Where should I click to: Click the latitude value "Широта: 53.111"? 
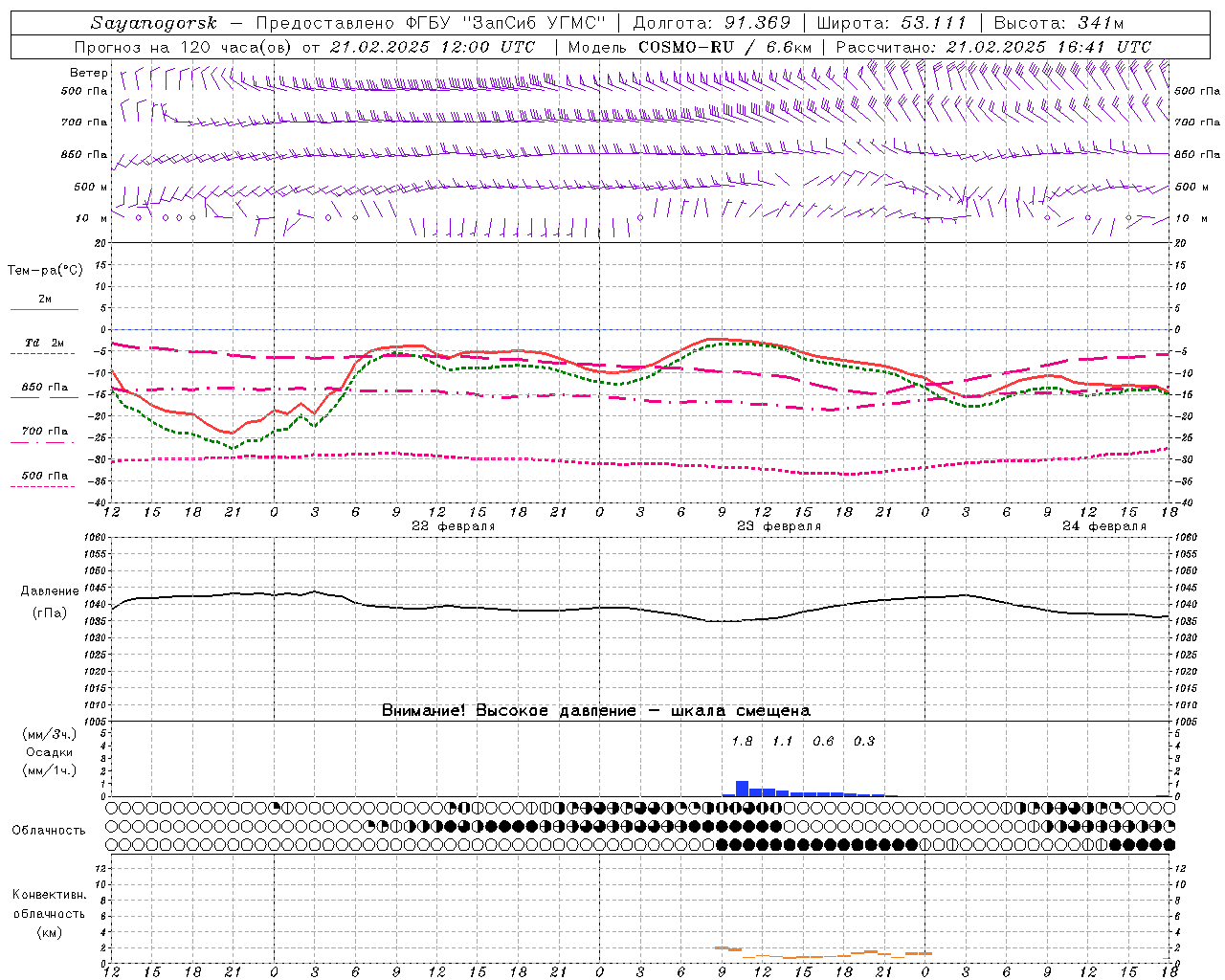[892, 23]
